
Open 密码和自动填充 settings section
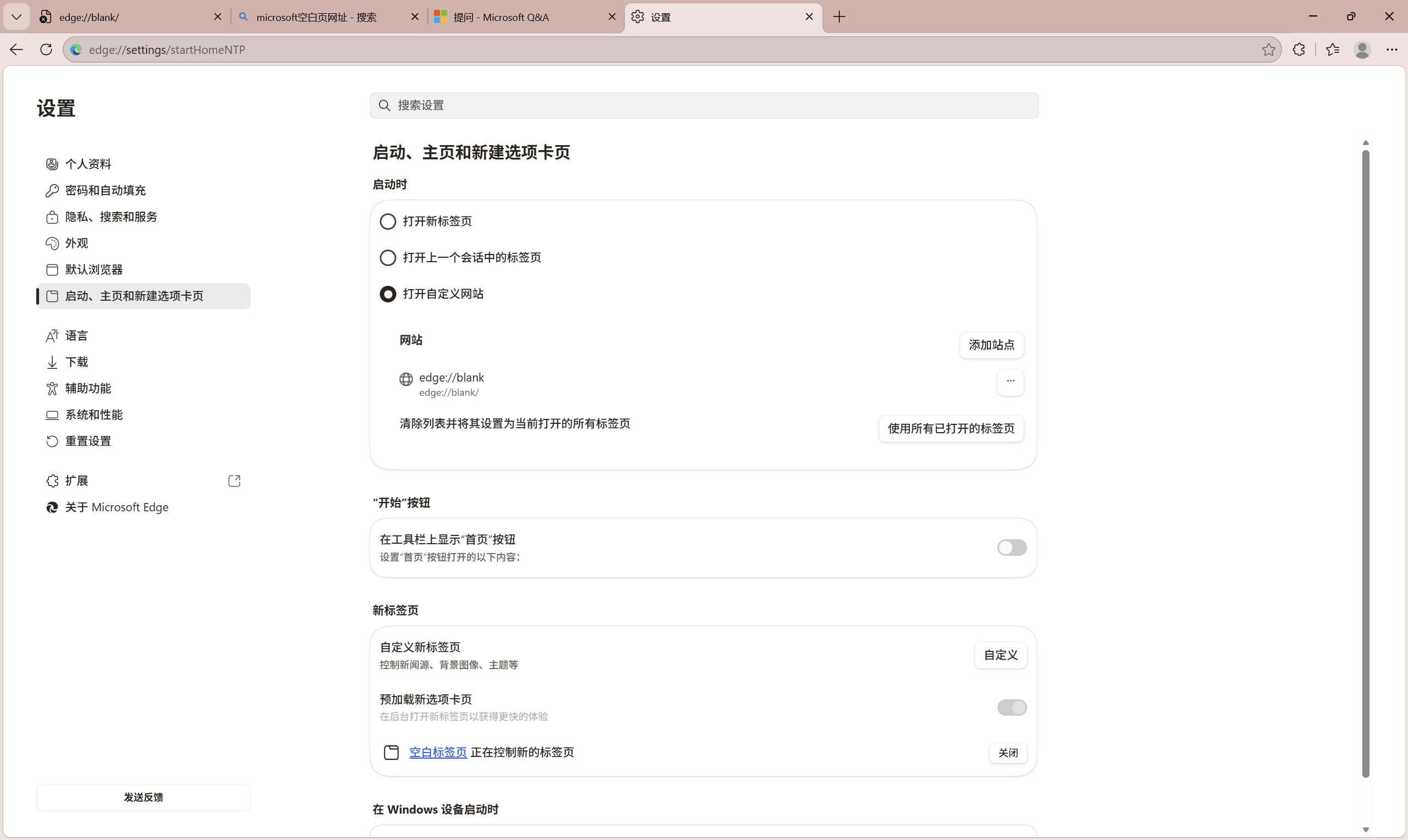pyautogui.click(x=144, y=191)
